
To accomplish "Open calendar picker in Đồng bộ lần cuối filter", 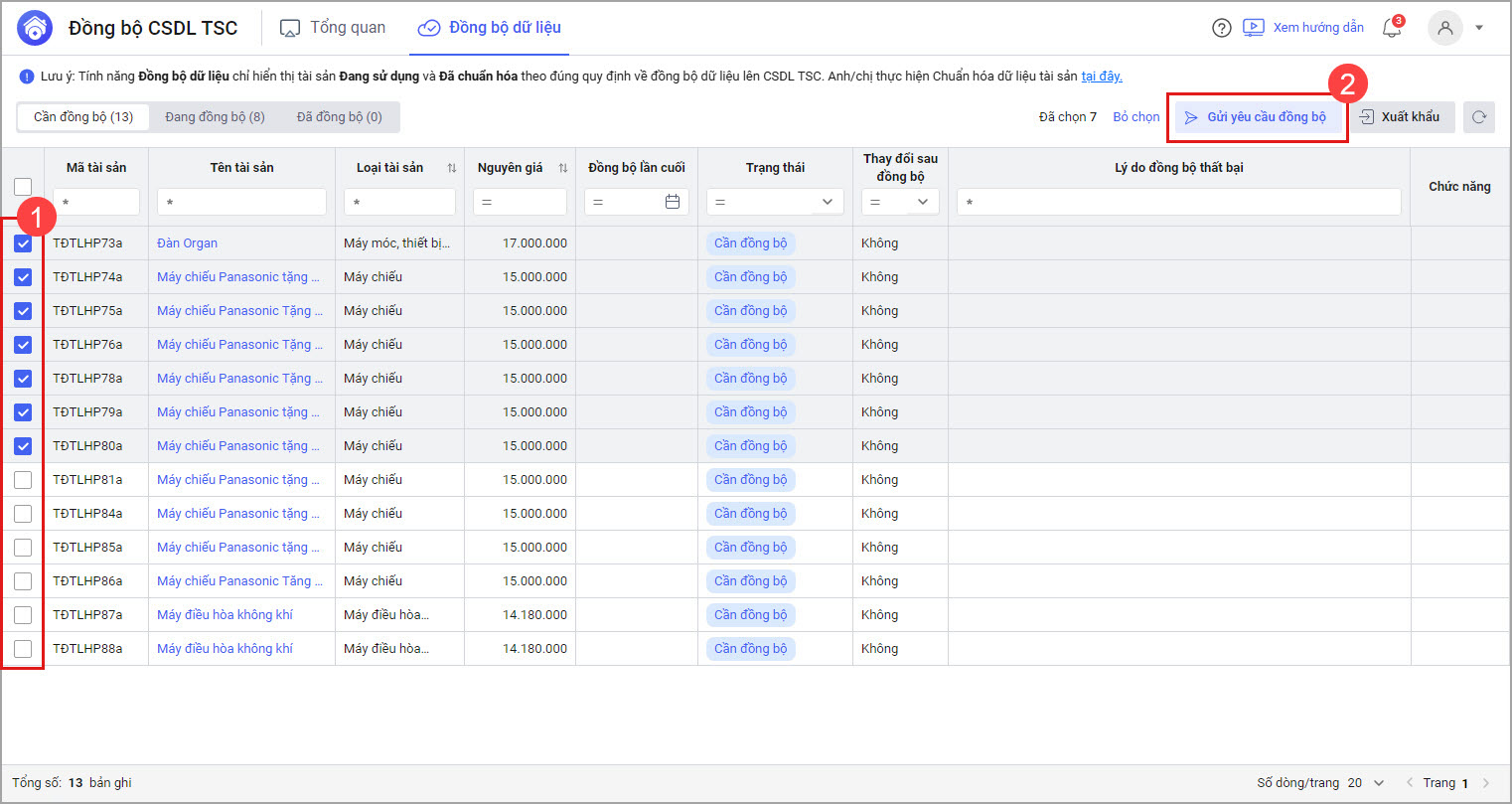I will [673, 202].
